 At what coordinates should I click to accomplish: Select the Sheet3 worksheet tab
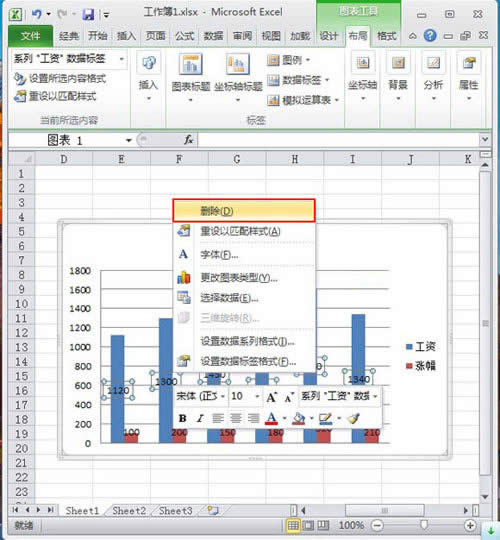(176, 511)
